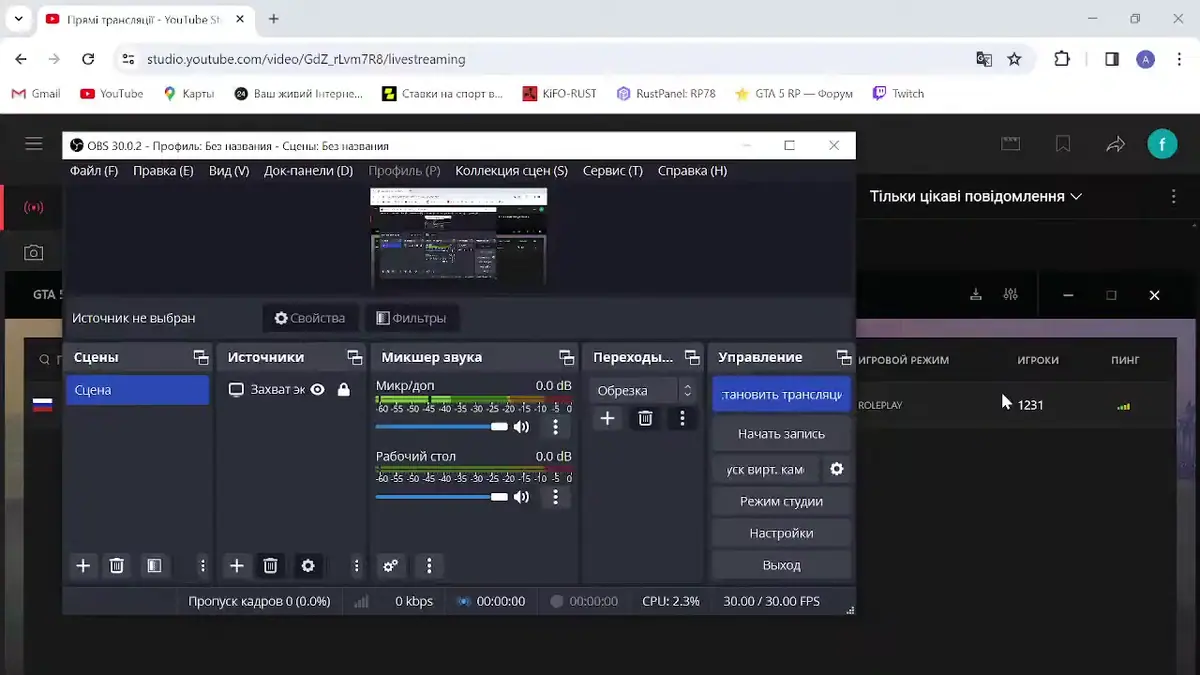The image size is (1200, 675).
Task: Delete selected scene with trash icon
Action: coord(117,566)
